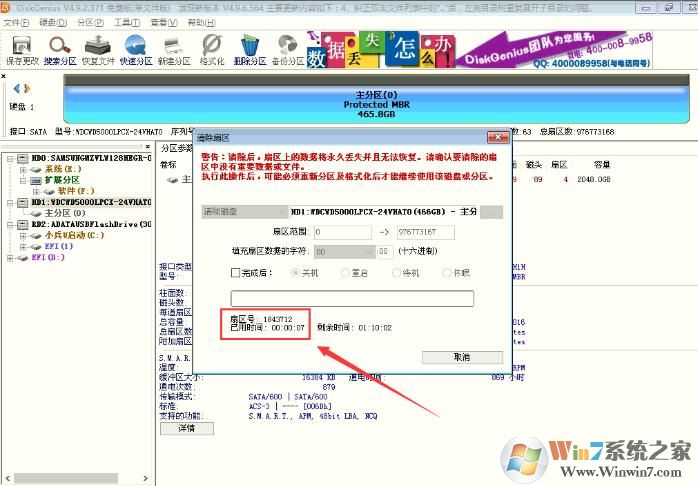The width and height of the screenshot is (698, 486).
Task: Click the 详情 details button
Action: [x=187, y=428]
